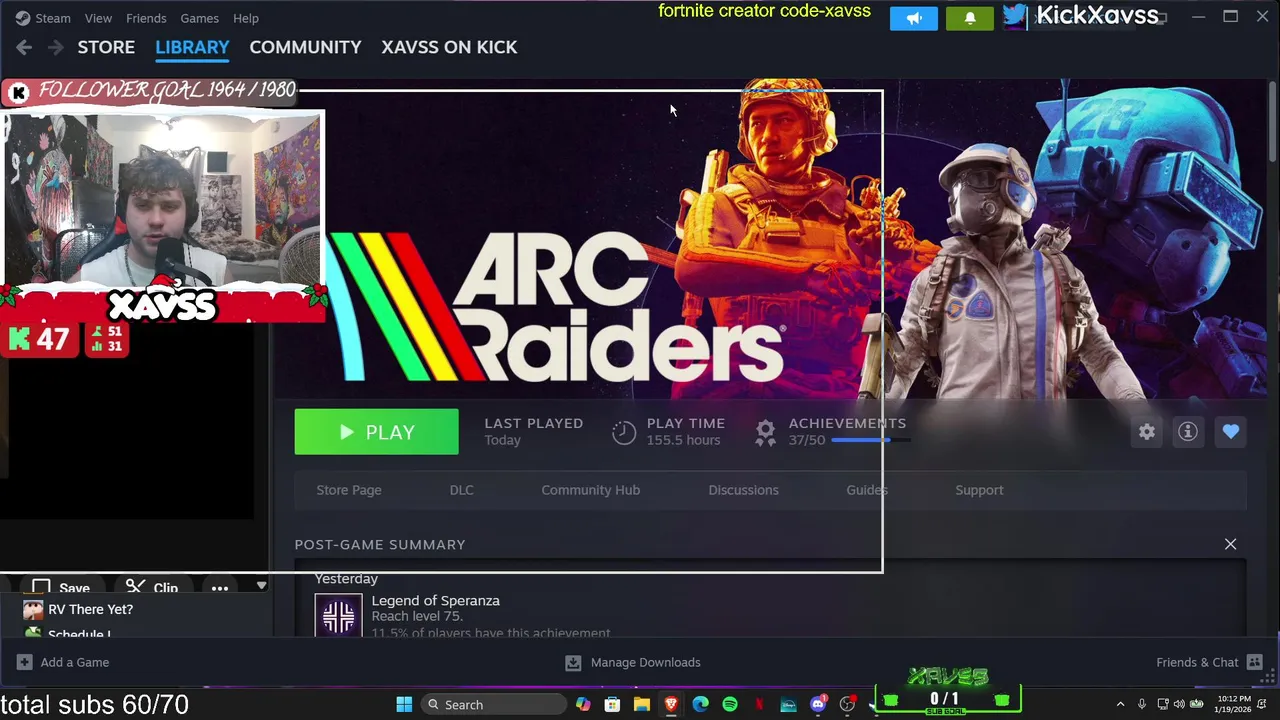
Task: Open the volume tray icon
Action: tap(1179, 704)
